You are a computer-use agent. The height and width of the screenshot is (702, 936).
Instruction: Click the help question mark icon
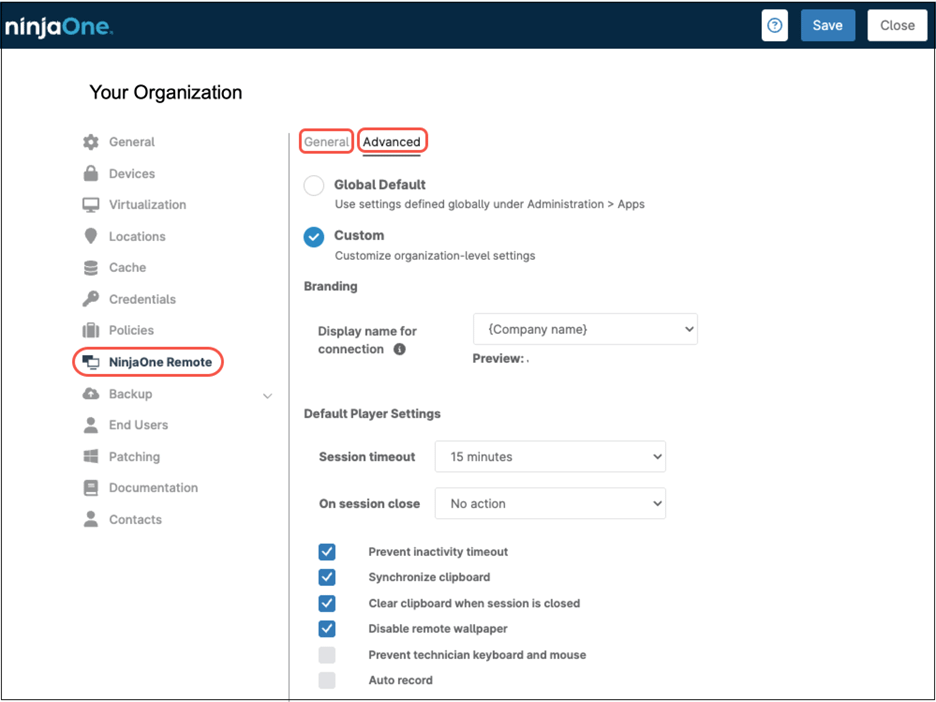click(775, 25)
